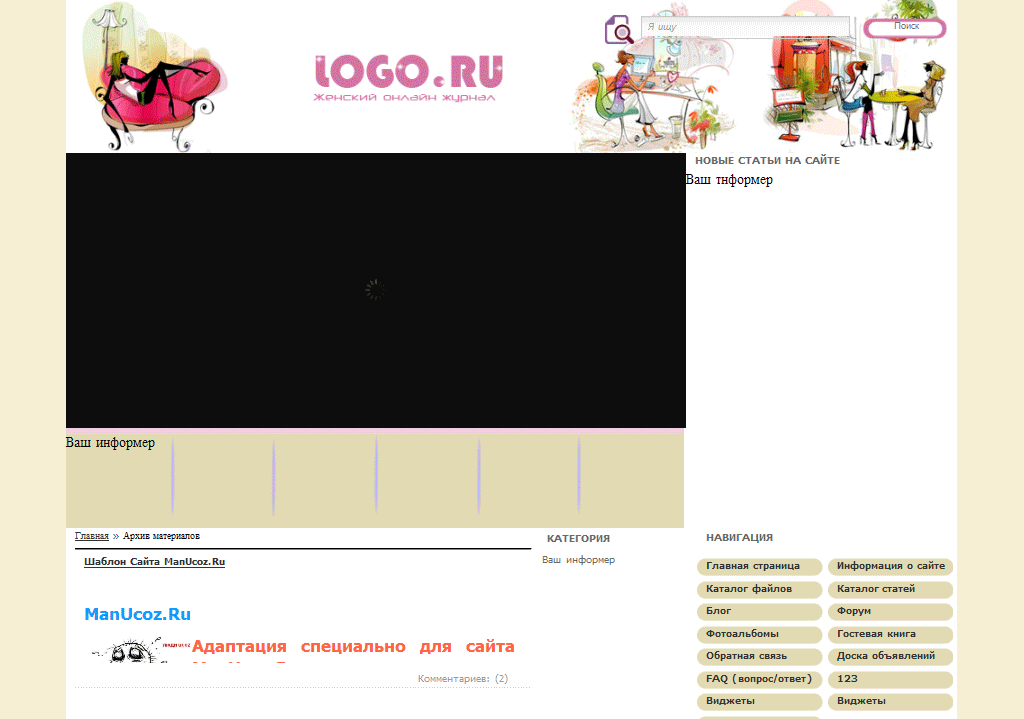Click the КАТЕГОРИЯ section heading

coord(578,539)
